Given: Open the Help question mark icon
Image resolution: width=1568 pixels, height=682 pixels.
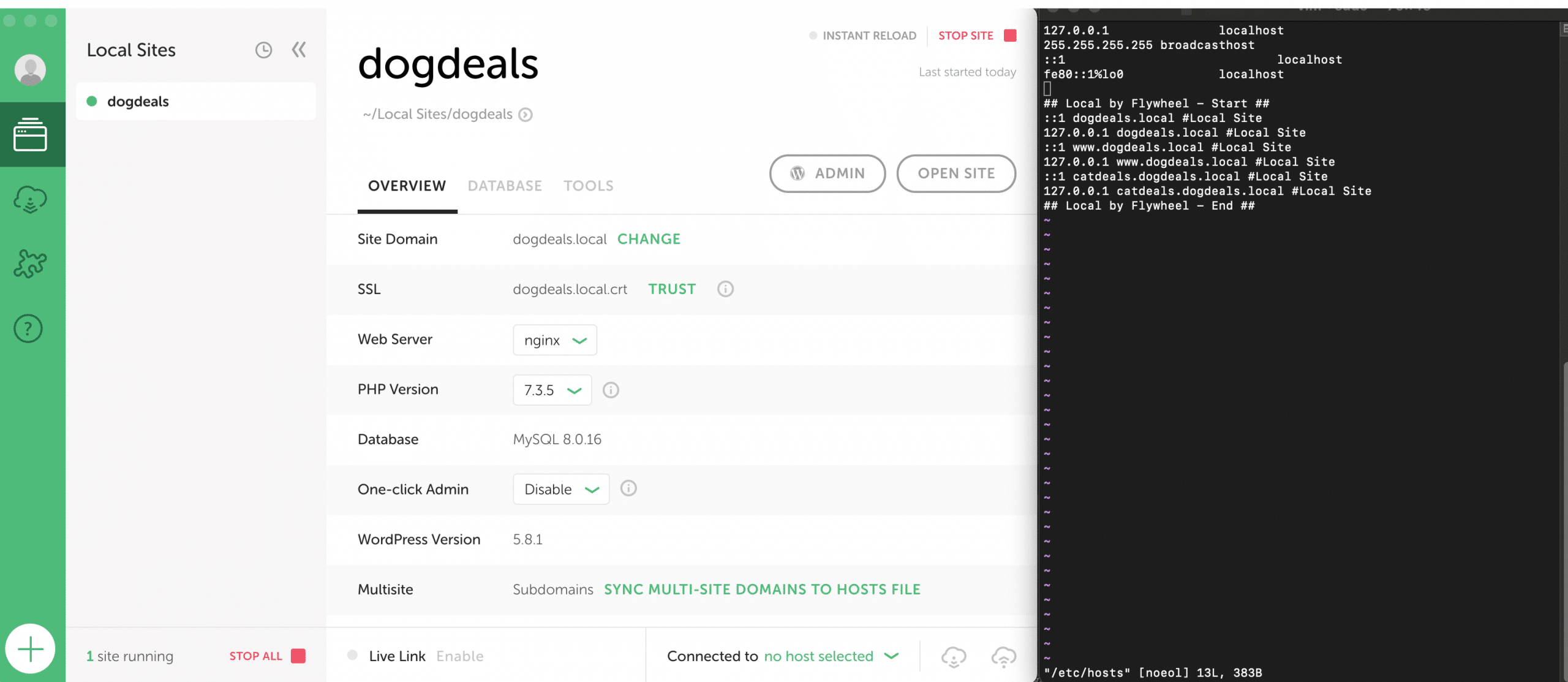Looking at the screenshot, I should [28, 329].
